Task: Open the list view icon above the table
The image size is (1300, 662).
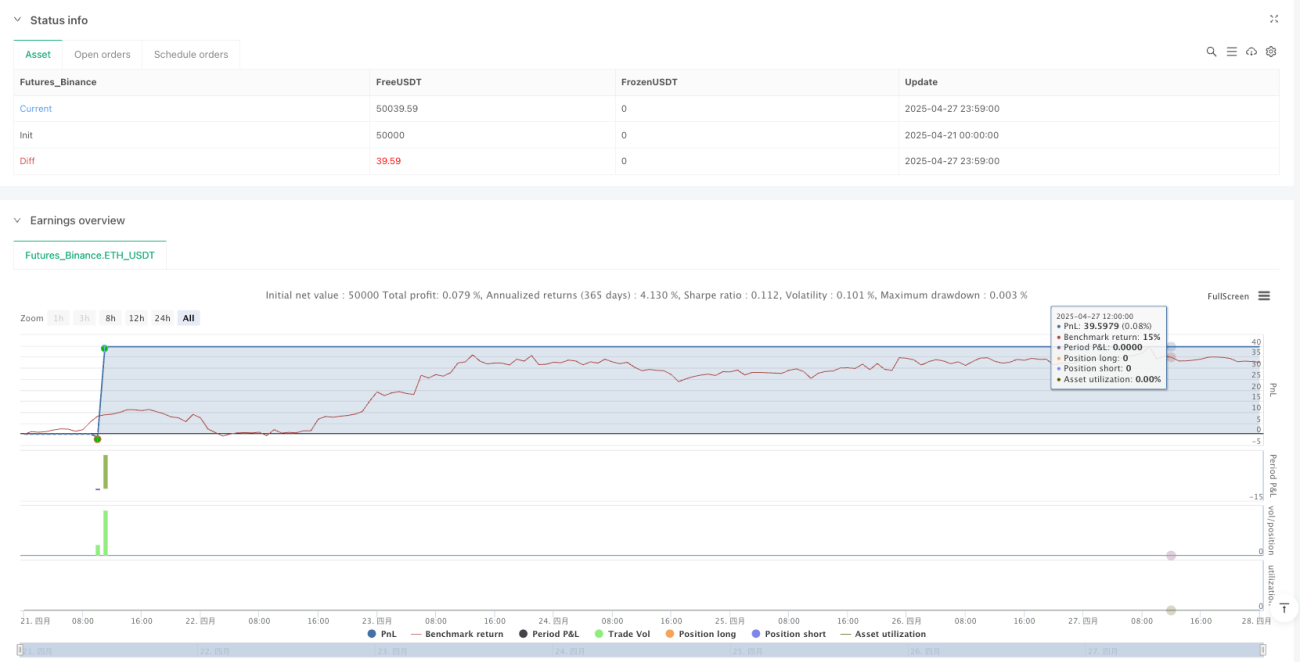Action: click(1231, 52)
